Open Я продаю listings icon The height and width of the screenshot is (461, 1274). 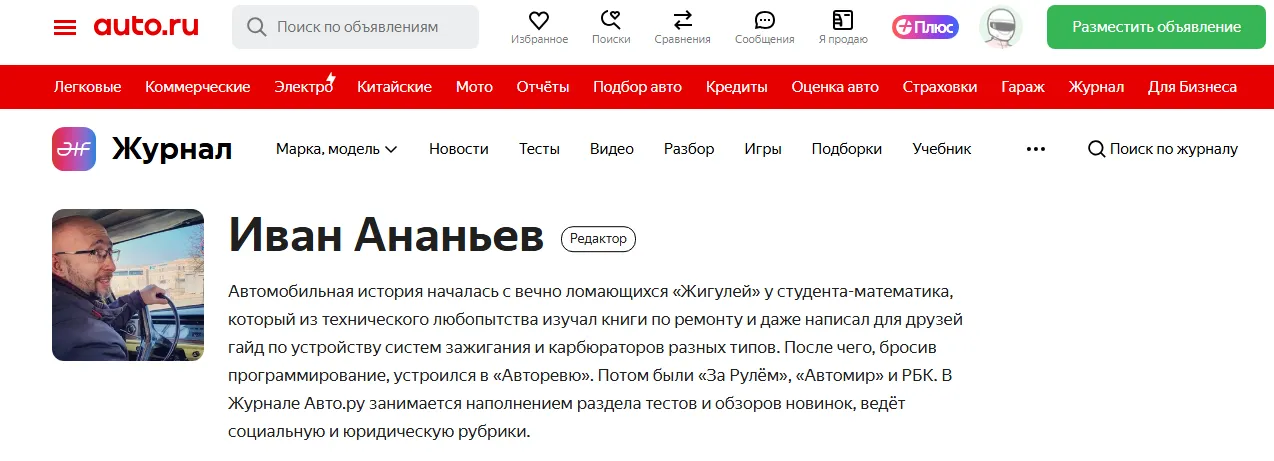(843, 20)
